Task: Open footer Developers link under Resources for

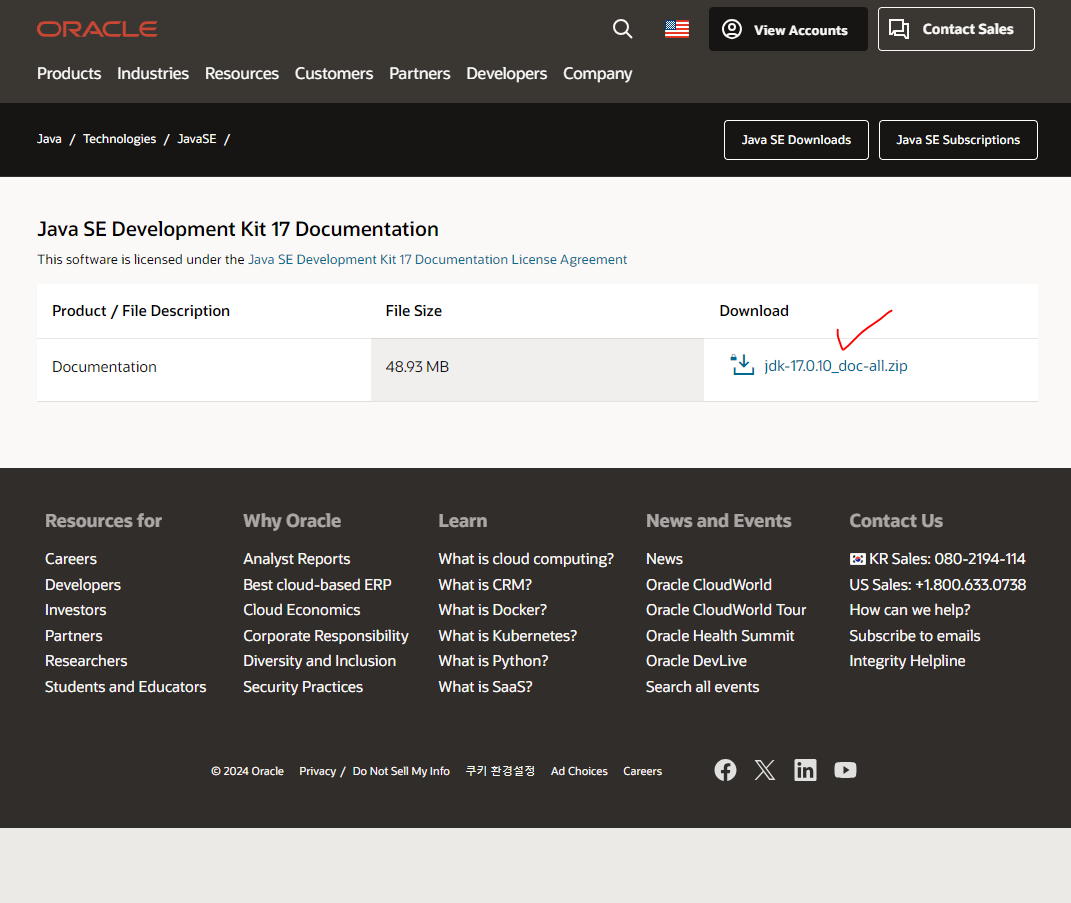Action: [83, 585]
